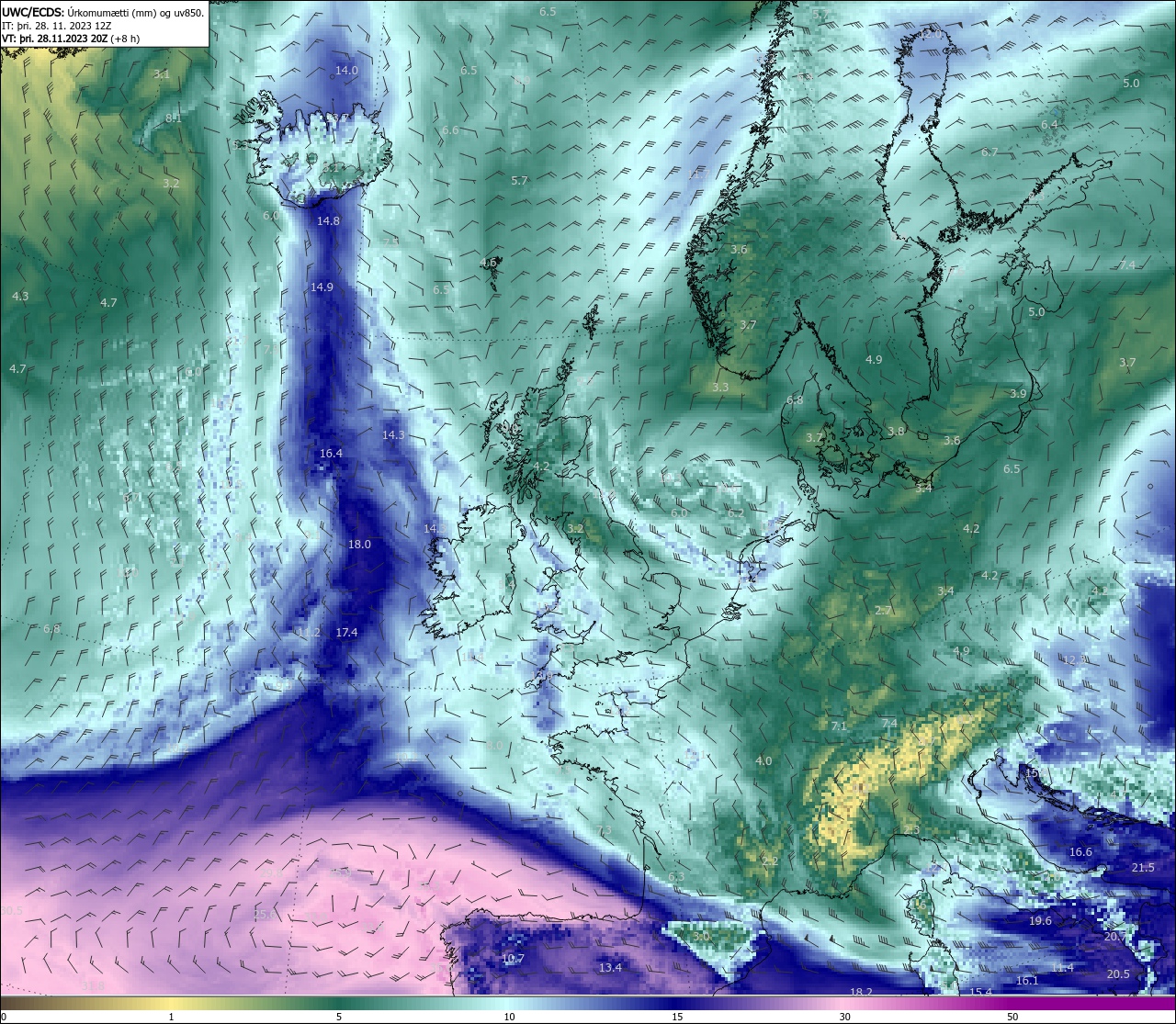Click the 10 tick on the color scale

509,1017
